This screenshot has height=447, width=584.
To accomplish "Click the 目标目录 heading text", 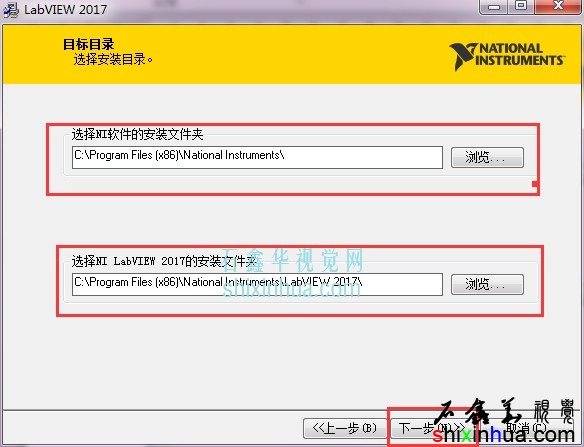I will [89, 44].
